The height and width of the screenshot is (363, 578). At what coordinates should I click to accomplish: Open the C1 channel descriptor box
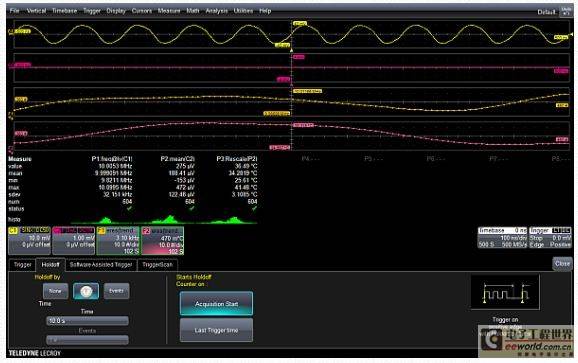(29, 241)
